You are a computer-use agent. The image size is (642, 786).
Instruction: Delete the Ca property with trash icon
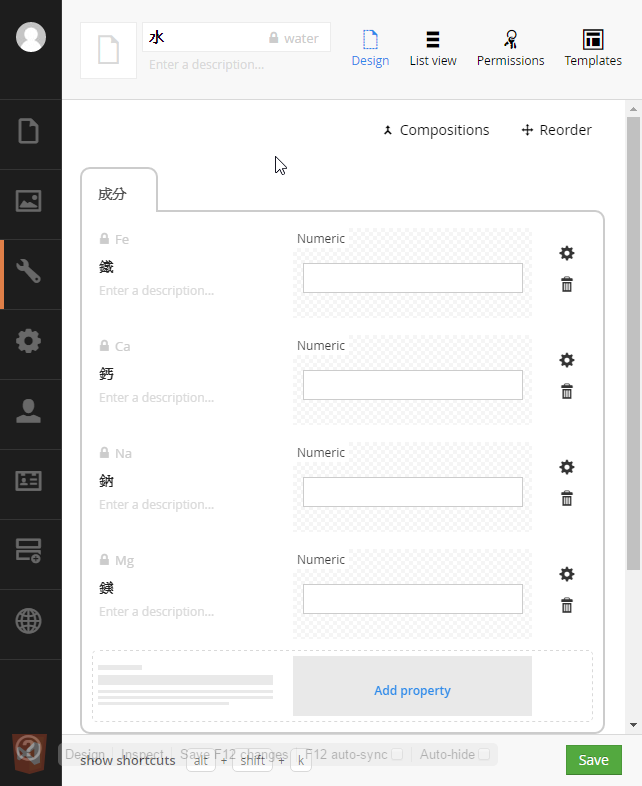tap(567, 391)
